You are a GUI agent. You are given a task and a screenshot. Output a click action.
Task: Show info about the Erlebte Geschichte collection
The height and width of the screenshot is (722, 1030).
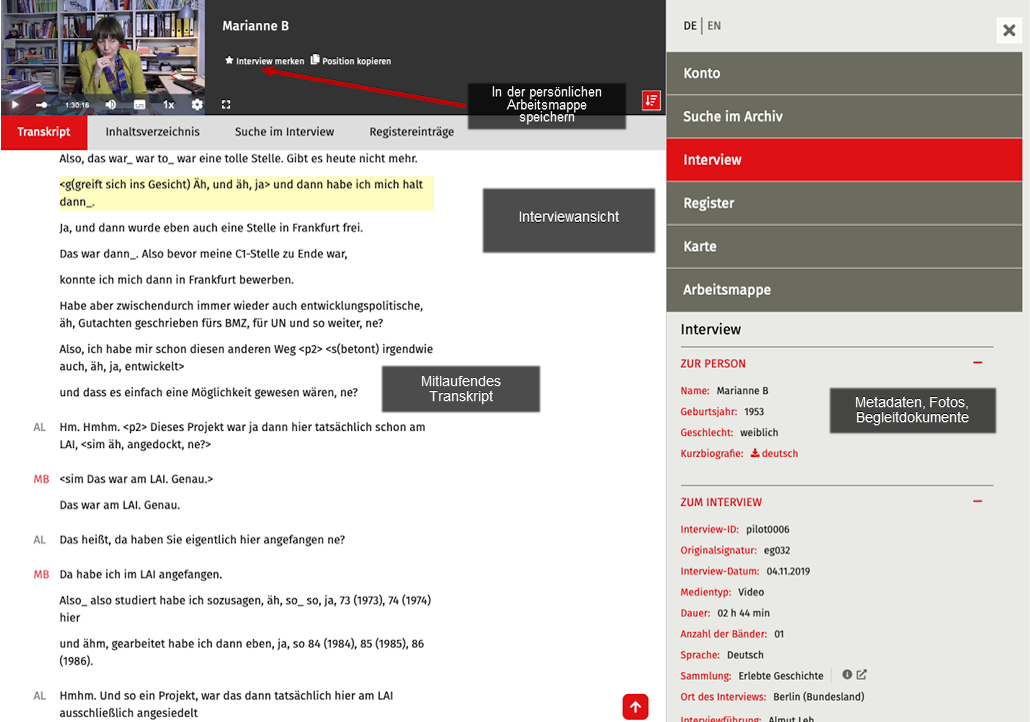coord(847,674)
